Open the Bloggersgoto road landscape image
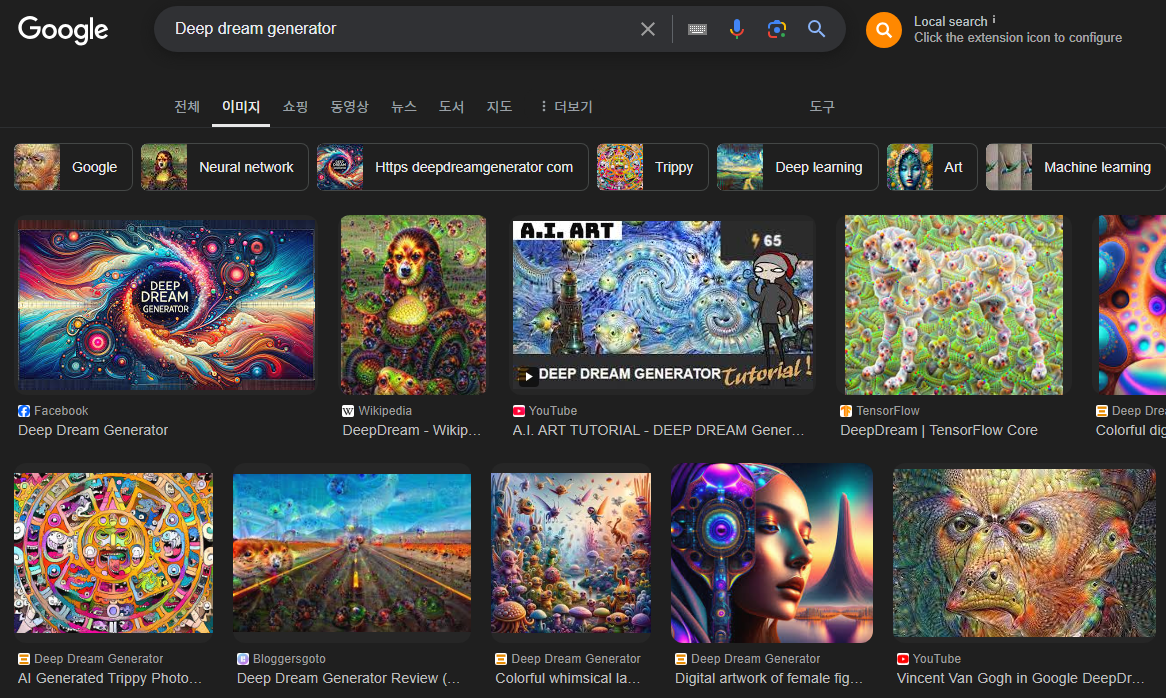 [x=352, y=553]
